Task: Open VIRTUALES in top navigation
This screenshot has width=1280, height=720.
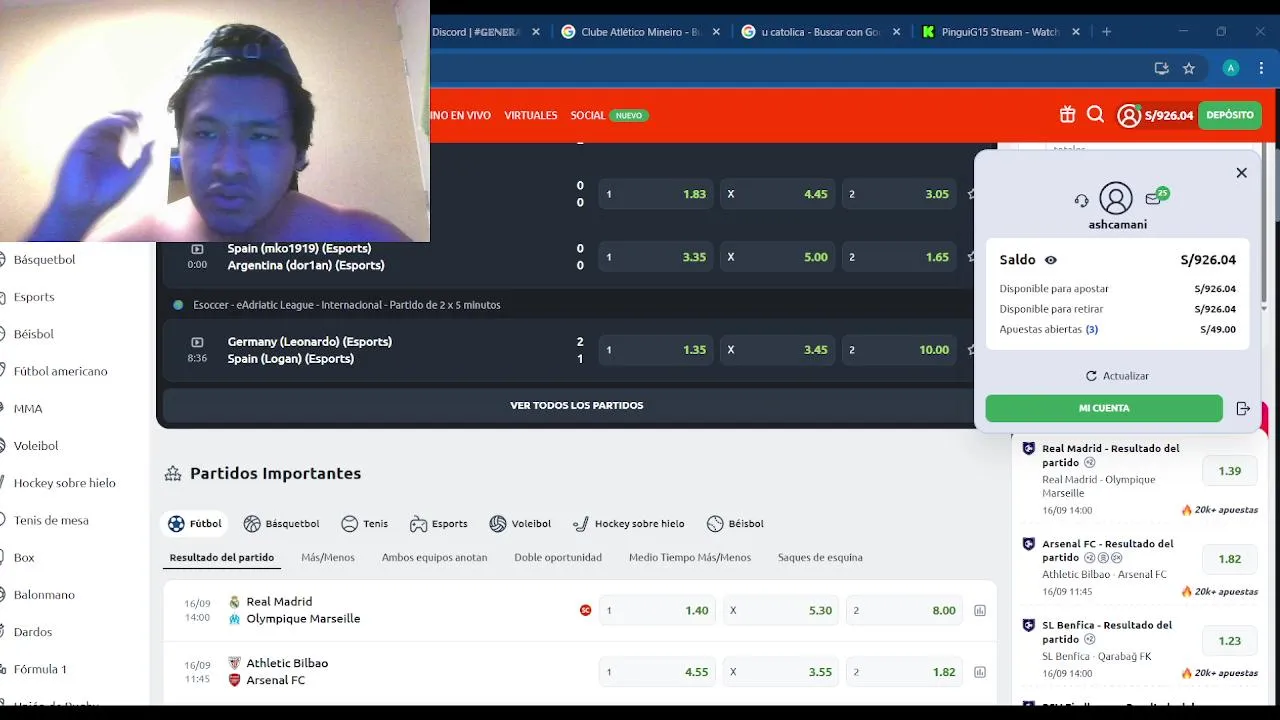Action: pyautogui.click(x=530, y=115)
